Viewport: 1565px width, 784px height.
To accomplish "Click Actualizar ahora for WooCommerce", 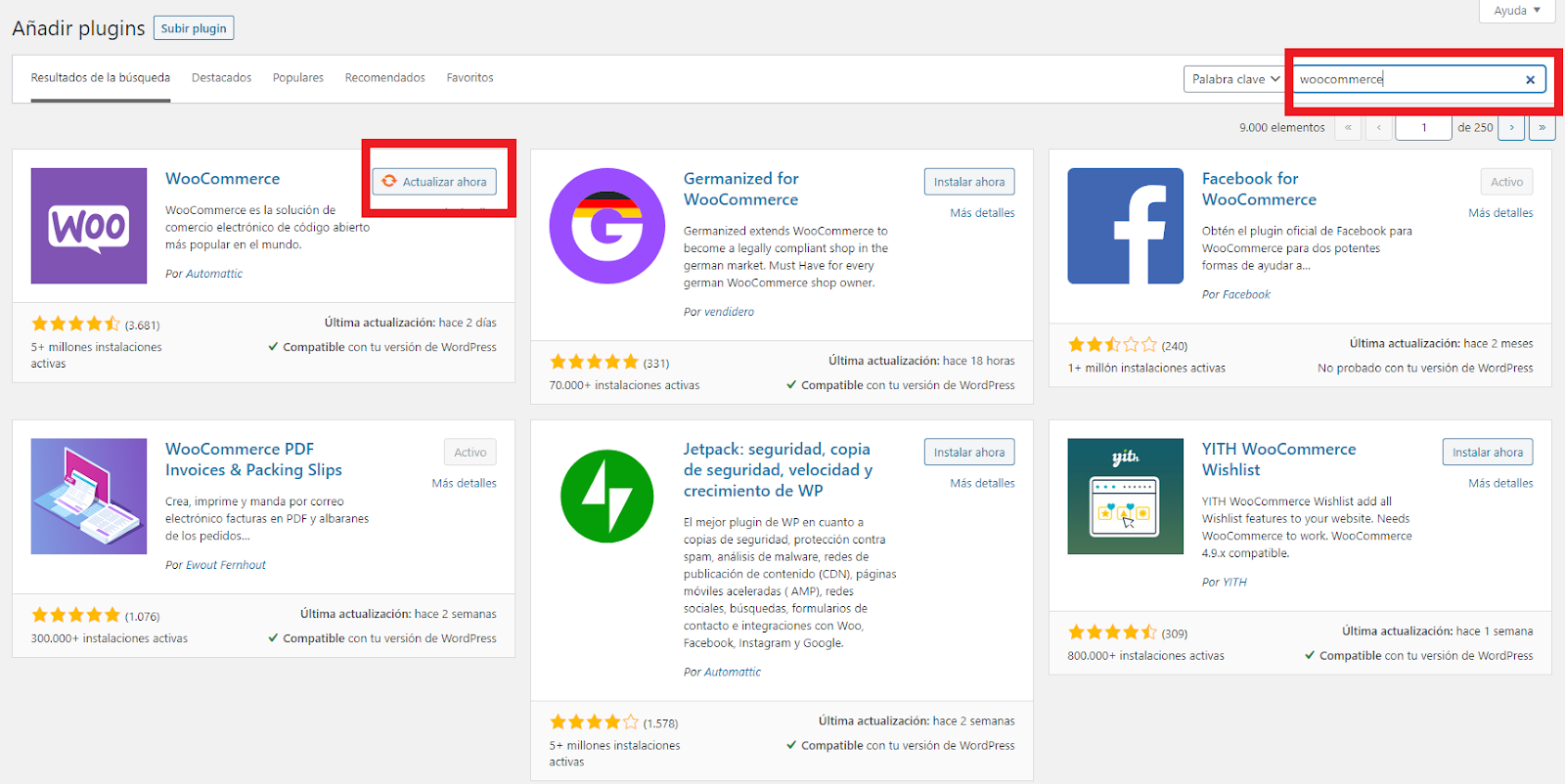I will point(434,182).
